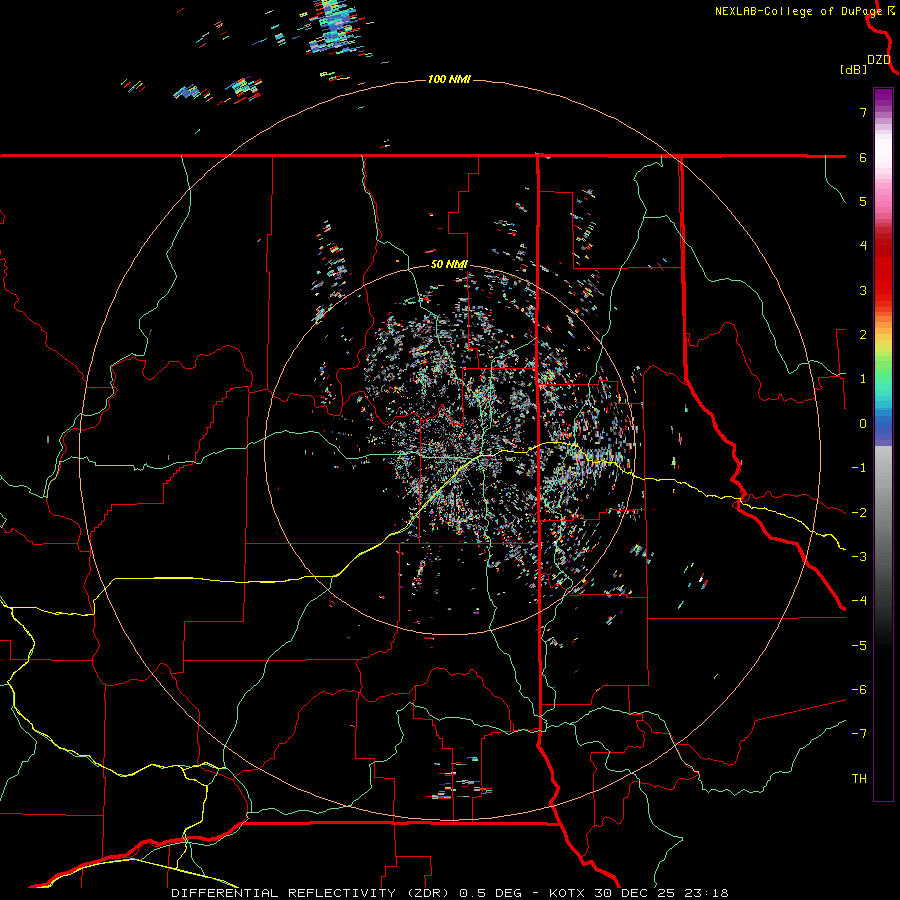This screenshot has width=900, height=900.
Task: Click the 2 value on the color scale
Action: click(x=863, y=335)
